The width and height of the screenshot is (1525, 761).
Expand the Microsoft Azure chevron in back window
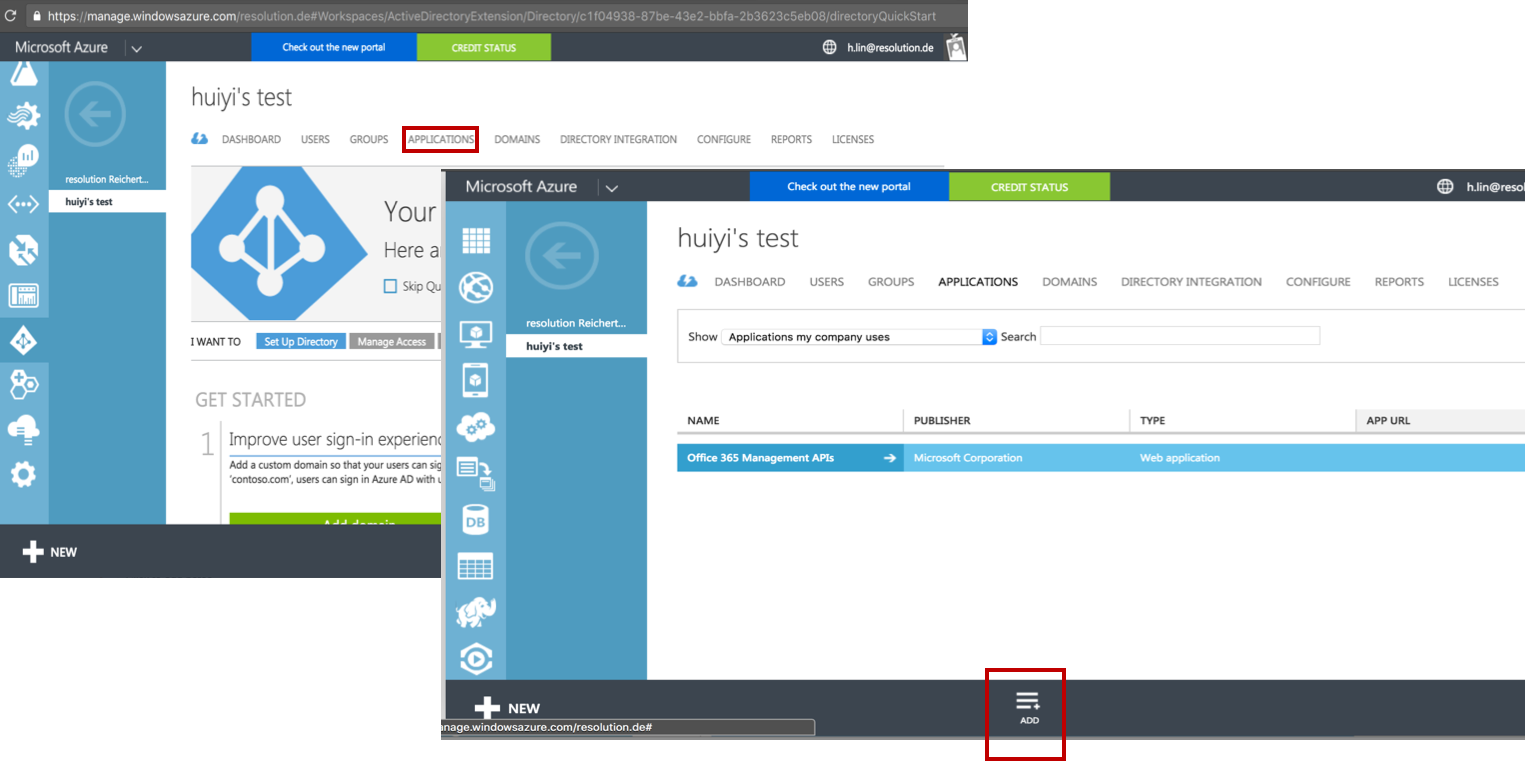[137, 48]
